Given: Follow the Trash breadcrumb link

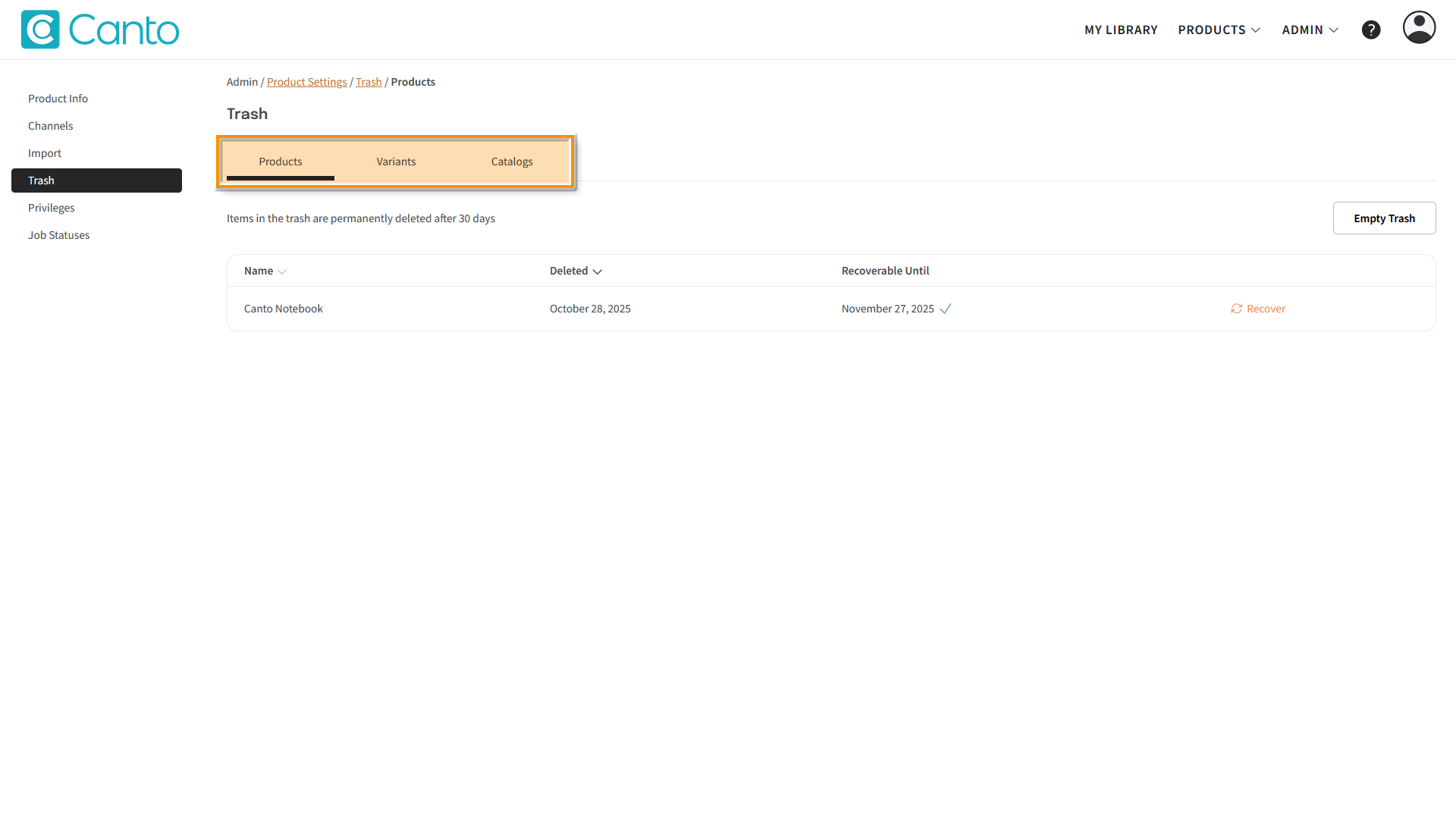Looking at the screenshot, I should [369, 82].
